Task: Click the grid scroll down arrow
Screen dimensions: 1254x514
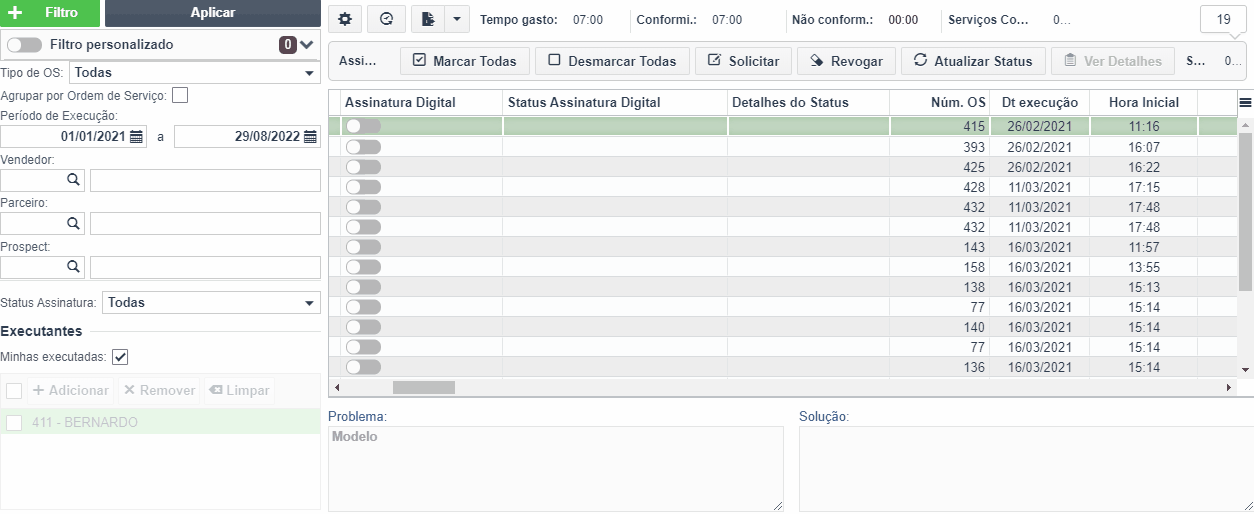Action: click(x=1245, y=370)
